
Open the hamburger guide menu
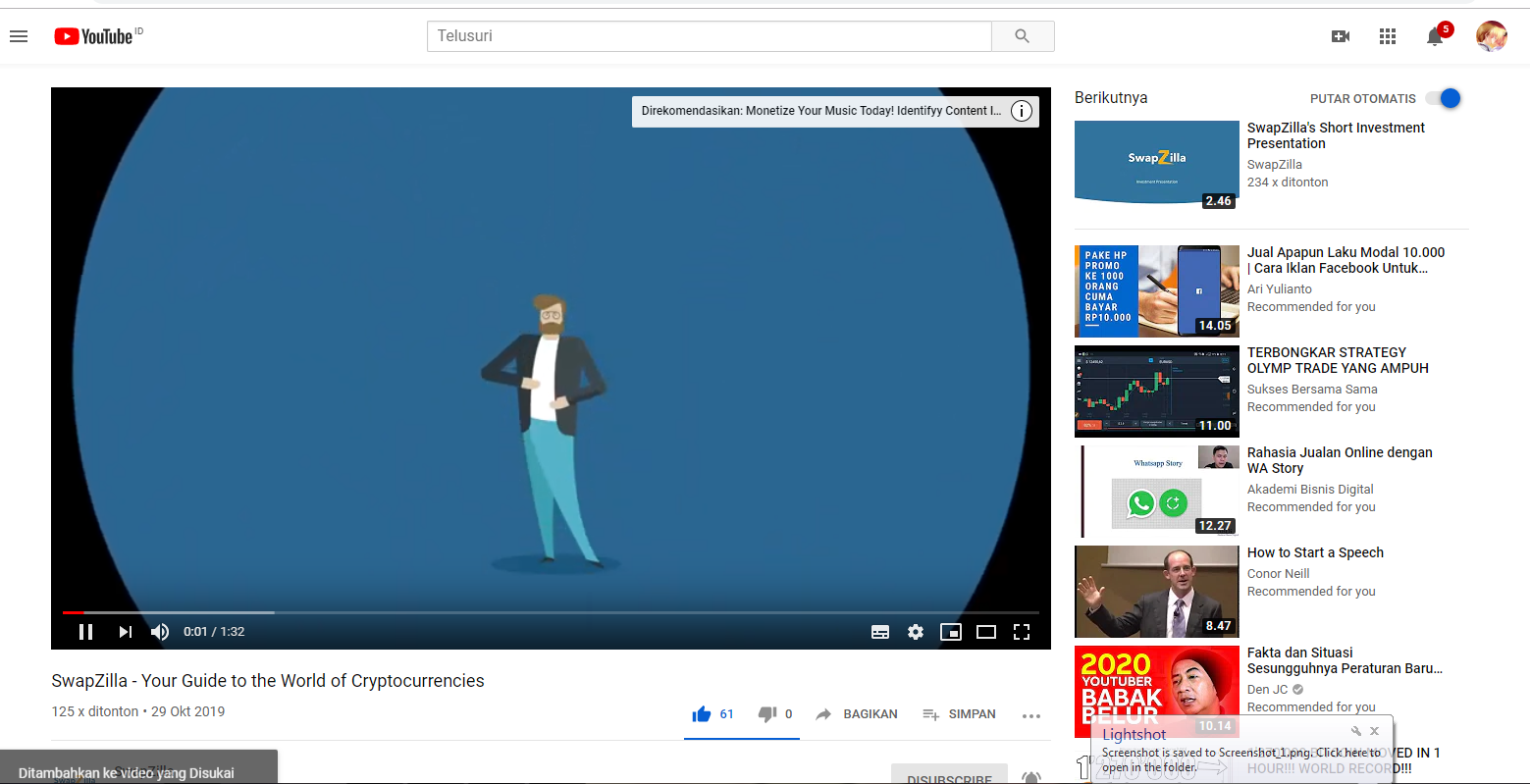pyautogui.click(x=19, y=36)
